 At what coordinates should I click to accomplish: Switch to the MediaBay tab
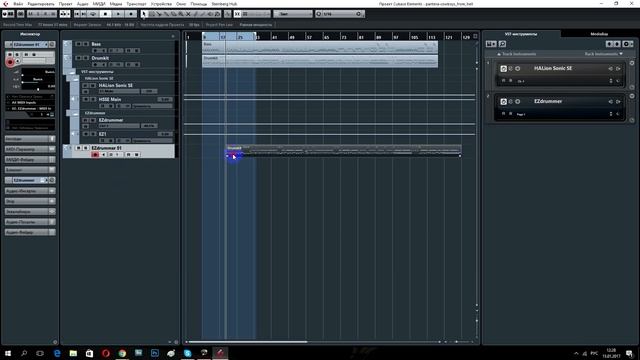[x=599, y=34]
